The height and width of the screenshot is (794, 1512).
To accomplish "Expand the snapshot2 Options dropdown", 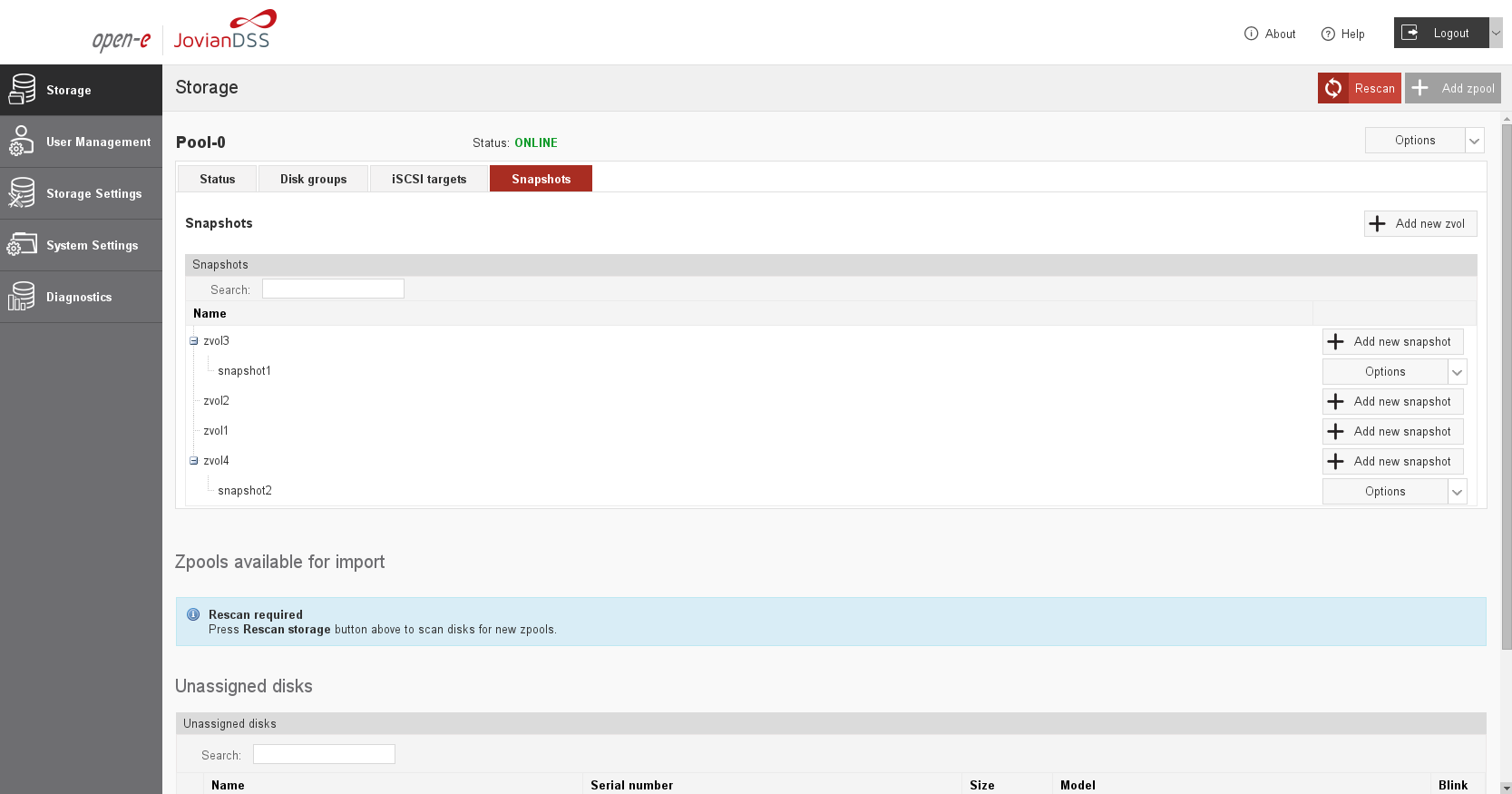I will click(x=1457, y=492).
